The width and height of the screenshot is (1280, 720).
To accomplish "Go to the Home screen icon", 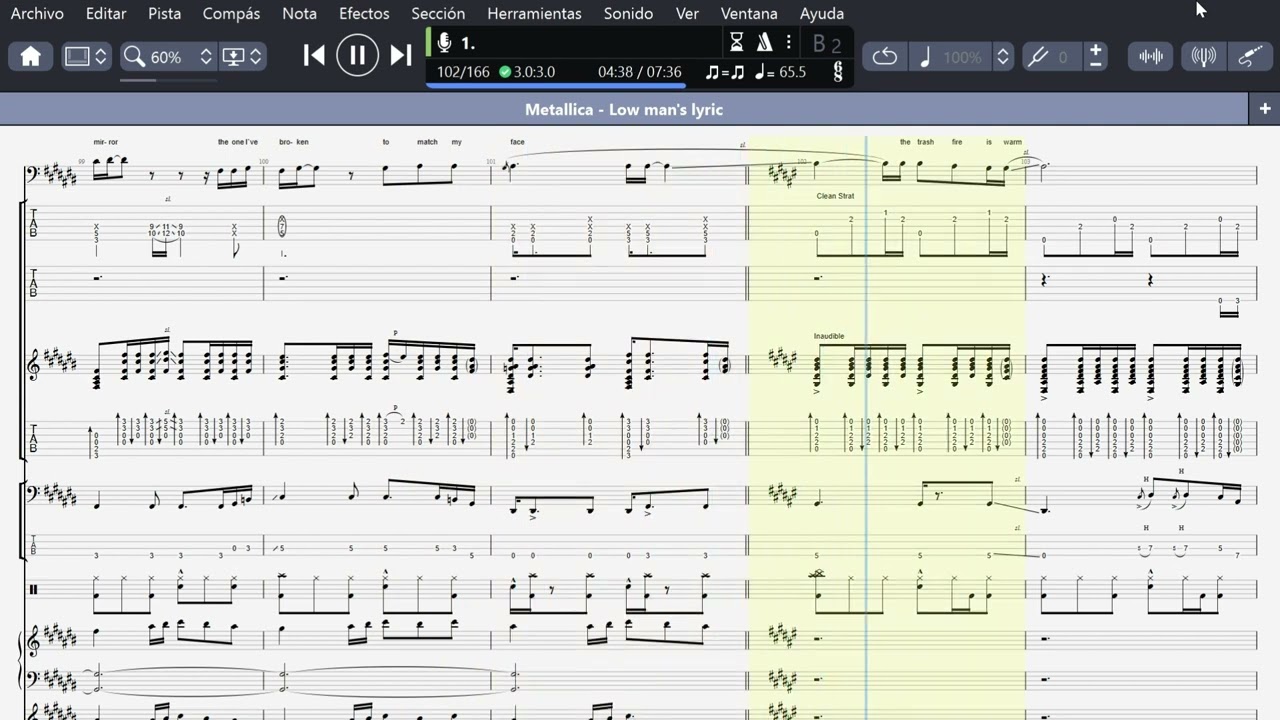I will [x=31, y=57].
